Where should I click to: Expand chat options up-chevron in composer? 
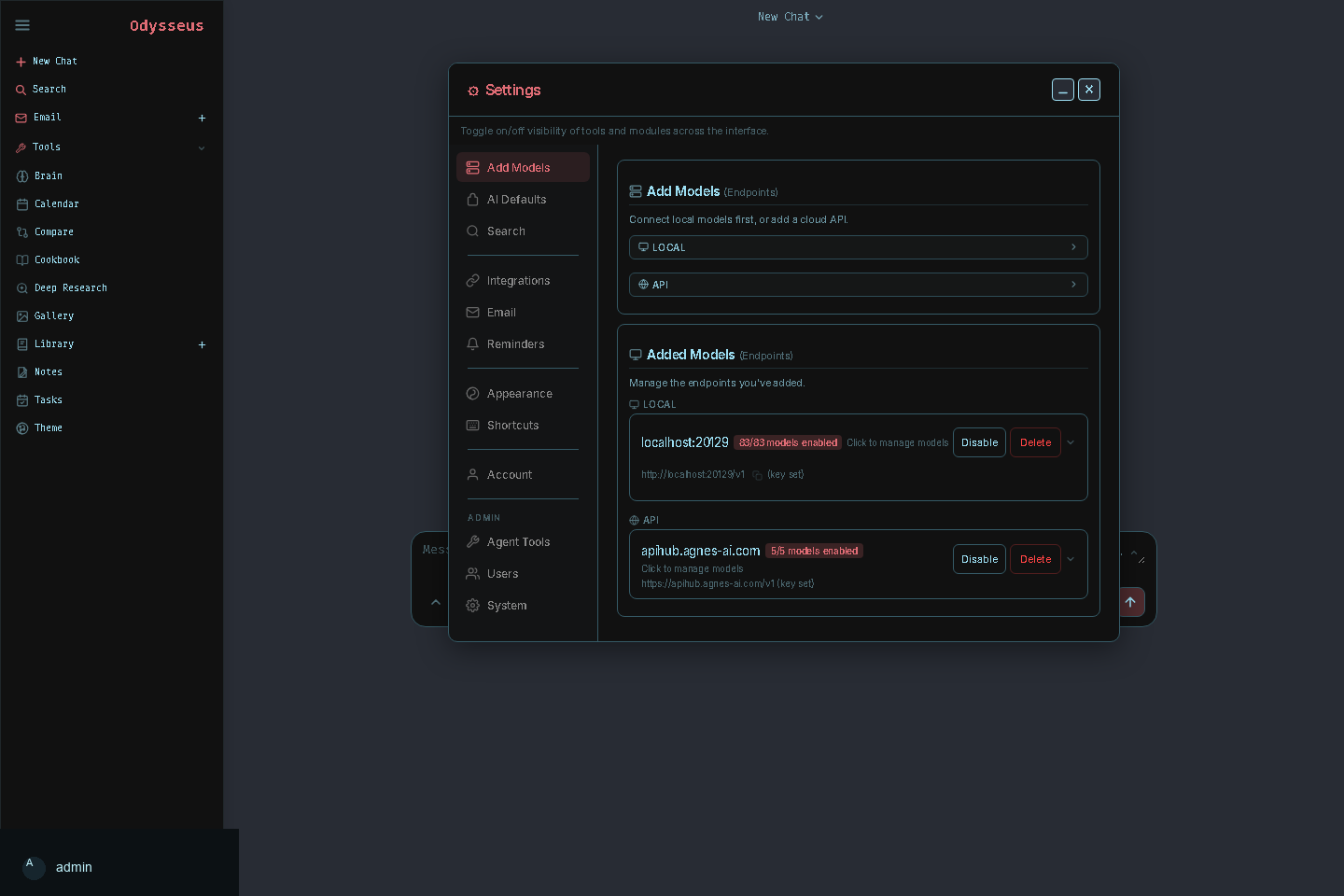pyautogui.click(x=435, y=602)
